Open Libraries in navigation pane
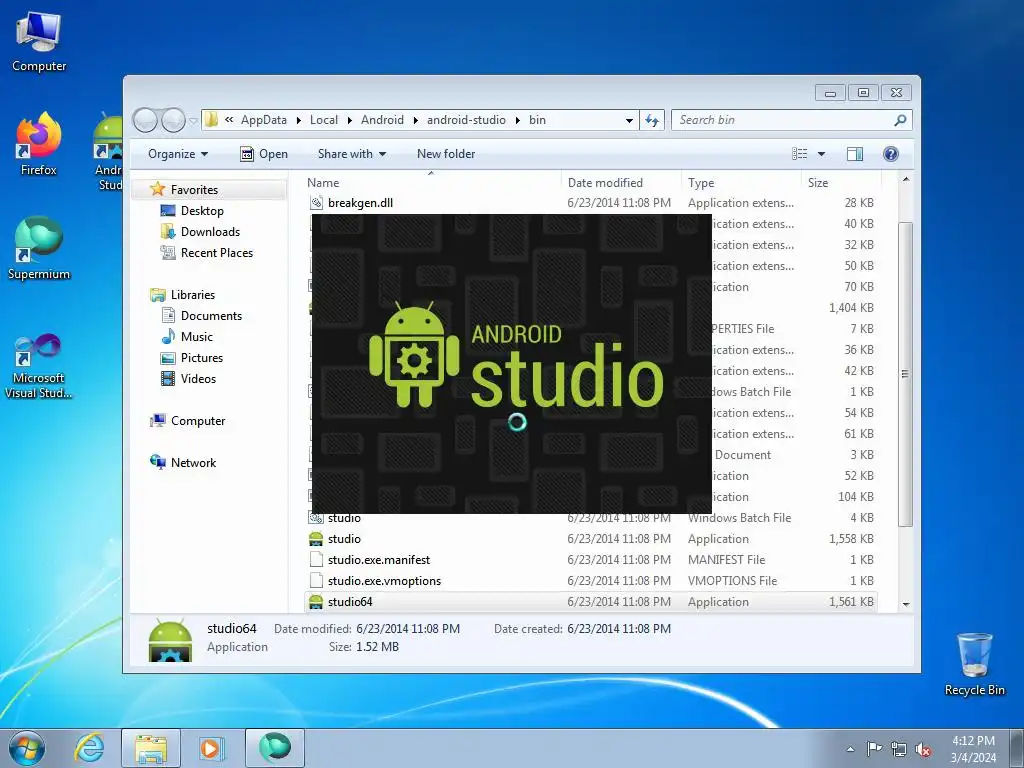The image size is (1024, 768). [x=193, y=295]
